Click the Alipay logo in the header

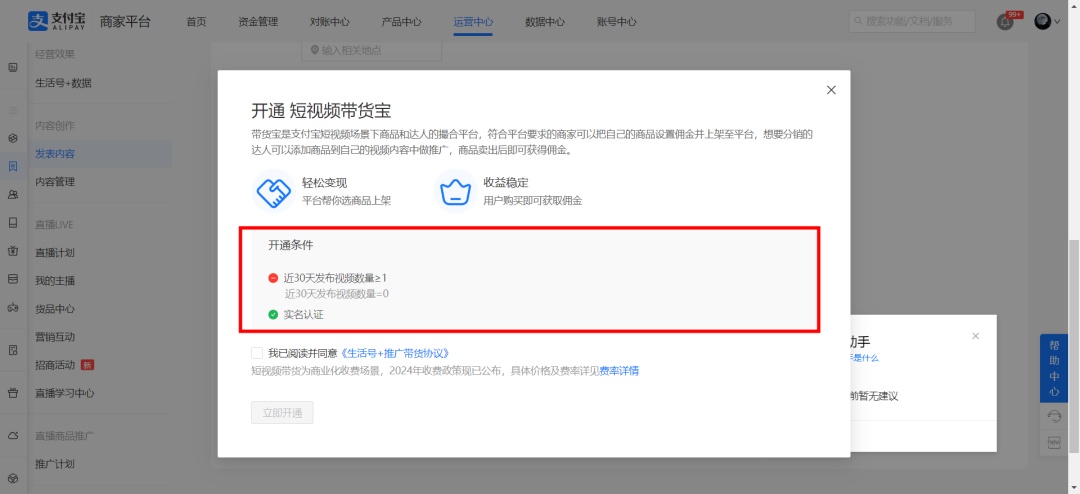pyautogui.click(x=58, y=21)
